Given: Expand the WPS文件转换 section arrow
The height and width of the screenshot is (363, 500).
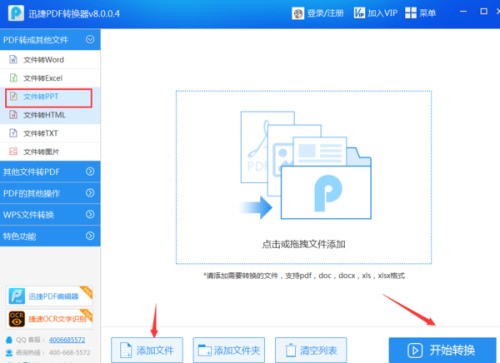Looking at the screenshot, I should click(x=90, y=214).
